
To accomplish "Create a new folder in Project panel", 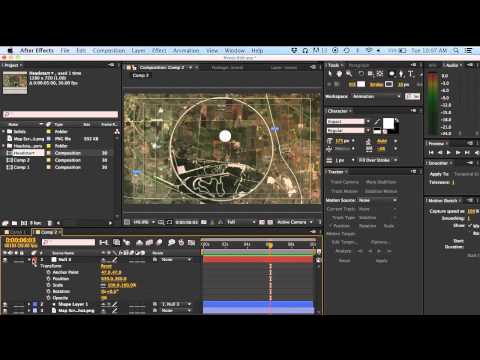I will click(14, 223).
